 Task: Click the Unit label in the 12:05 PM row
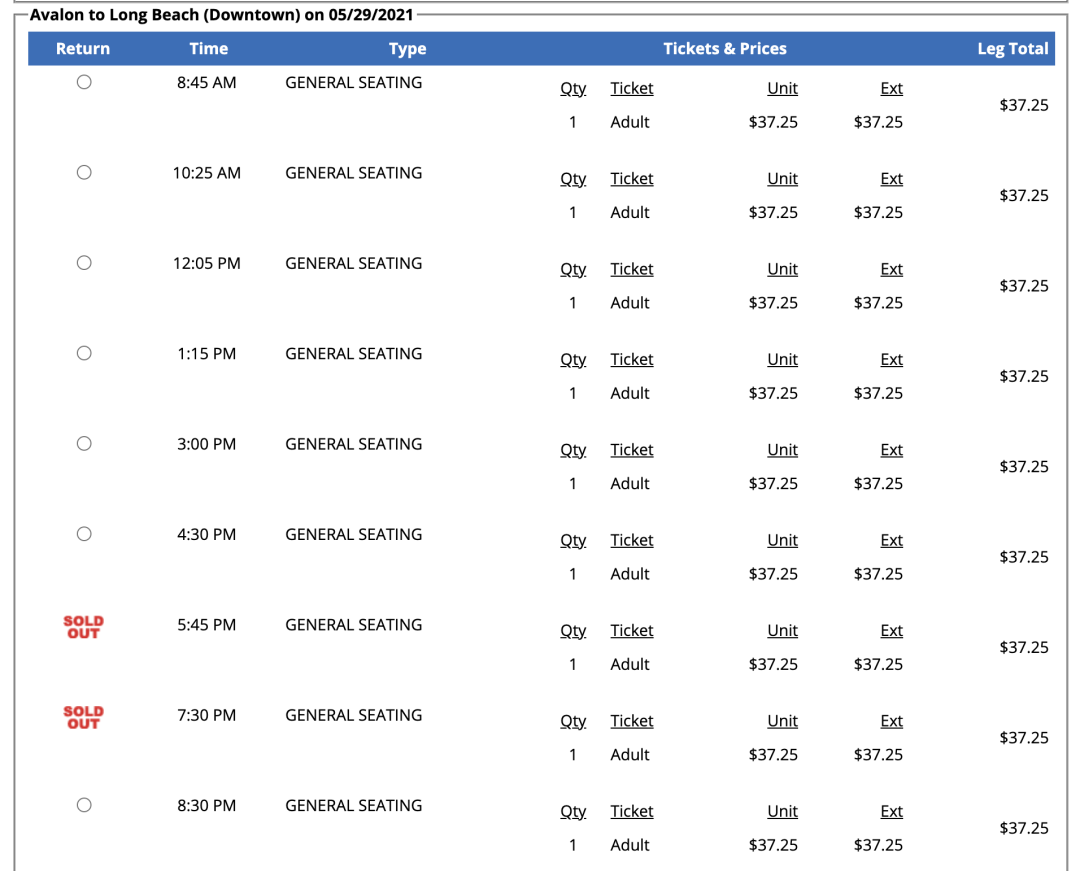(x=782, y=269)
